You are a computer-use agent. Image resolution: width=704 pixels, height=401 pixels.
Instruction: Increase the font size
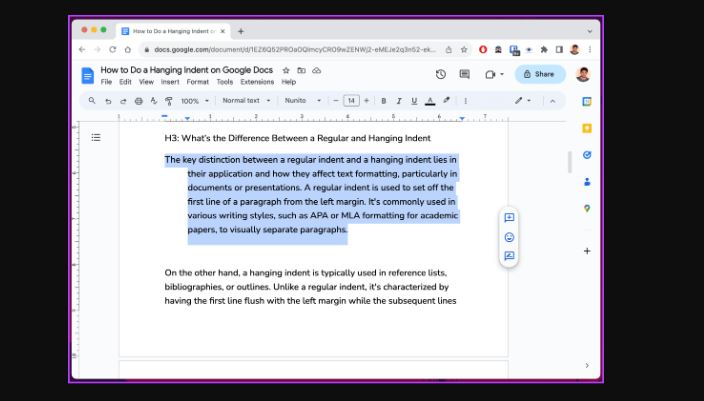click(x=366, y=101)
